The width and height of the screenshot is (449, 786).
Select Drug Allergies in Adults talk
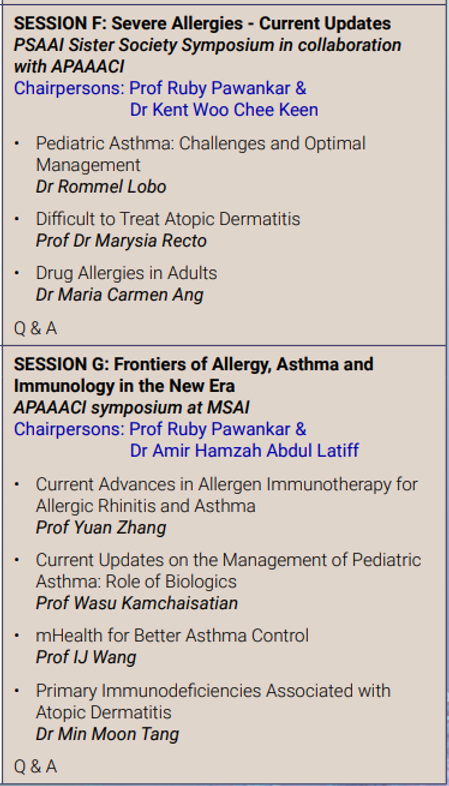click(126, 273)
